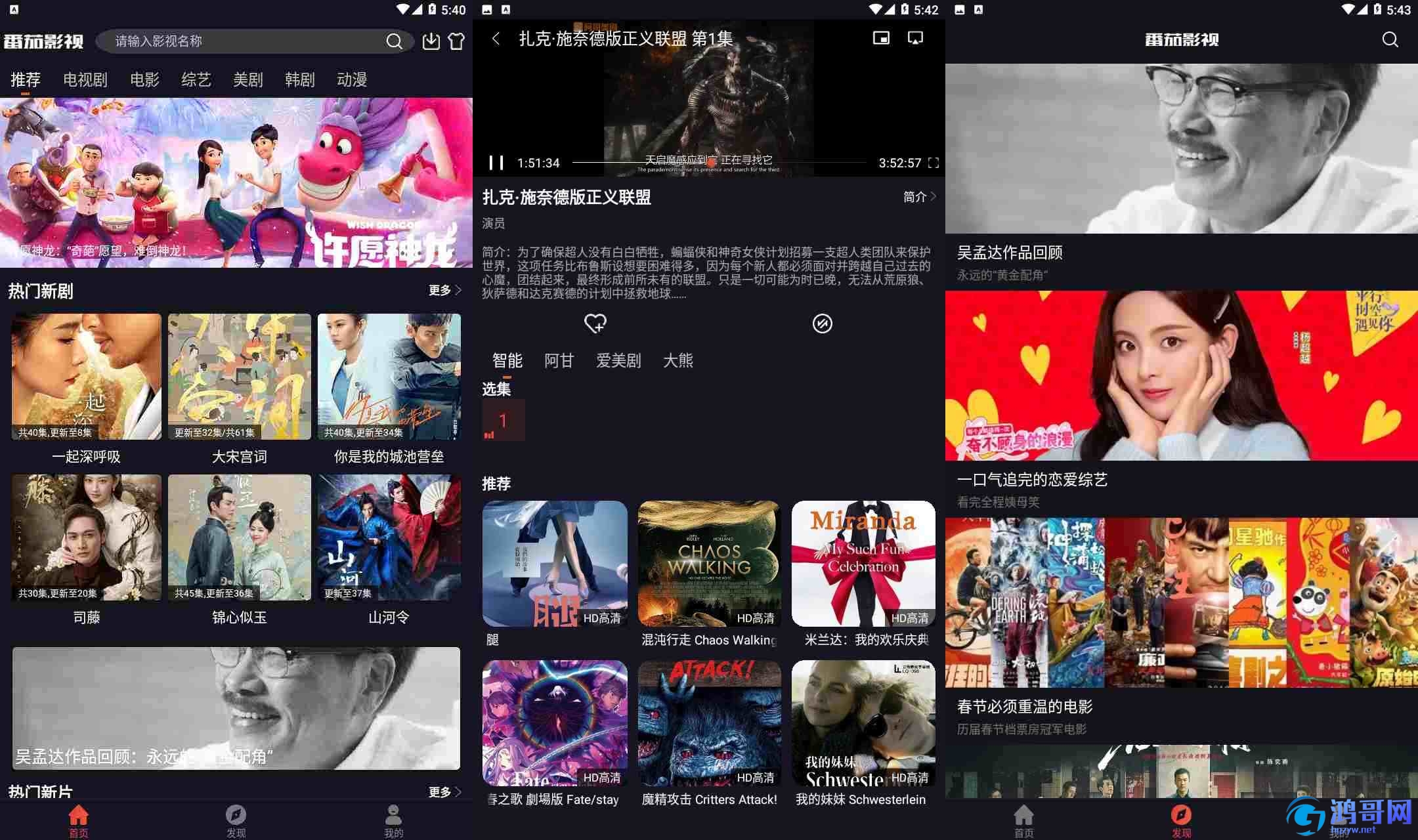Expand 更多 for 热门新片
The width and height of the screenshot is (1418, 840).
tap(444, 791)
